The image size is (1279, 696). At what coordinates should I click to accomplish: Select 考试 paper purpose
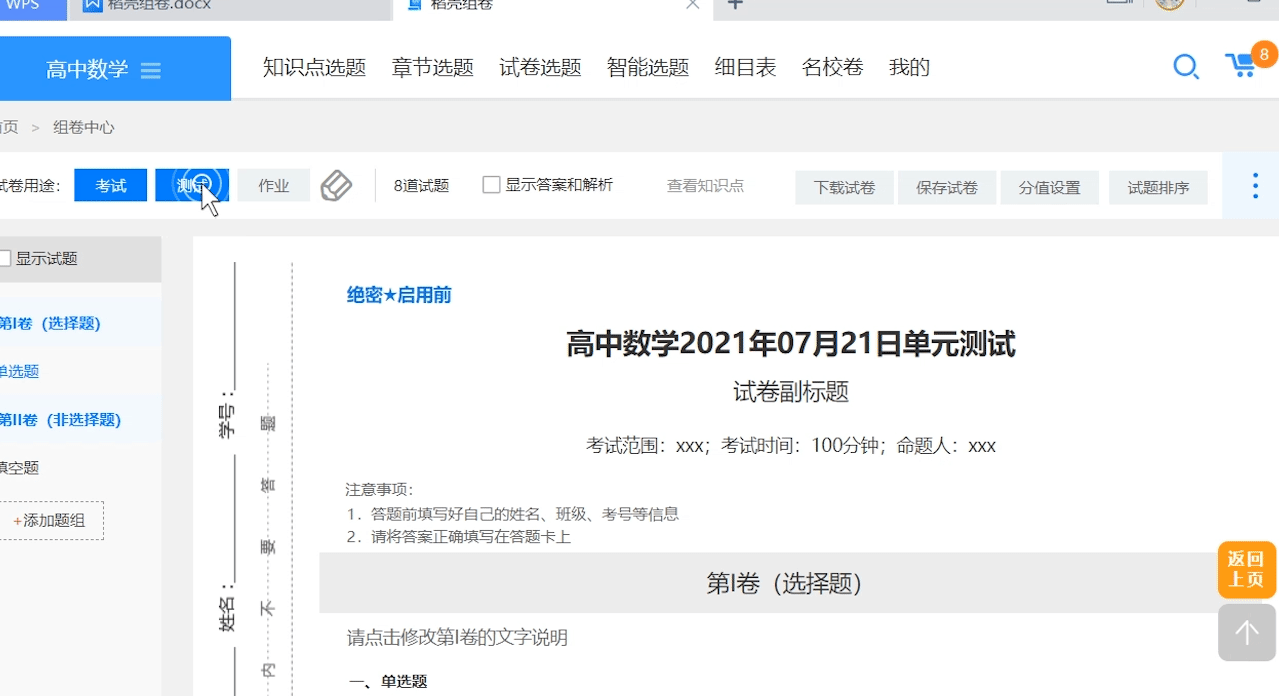(x=110, y=185)
